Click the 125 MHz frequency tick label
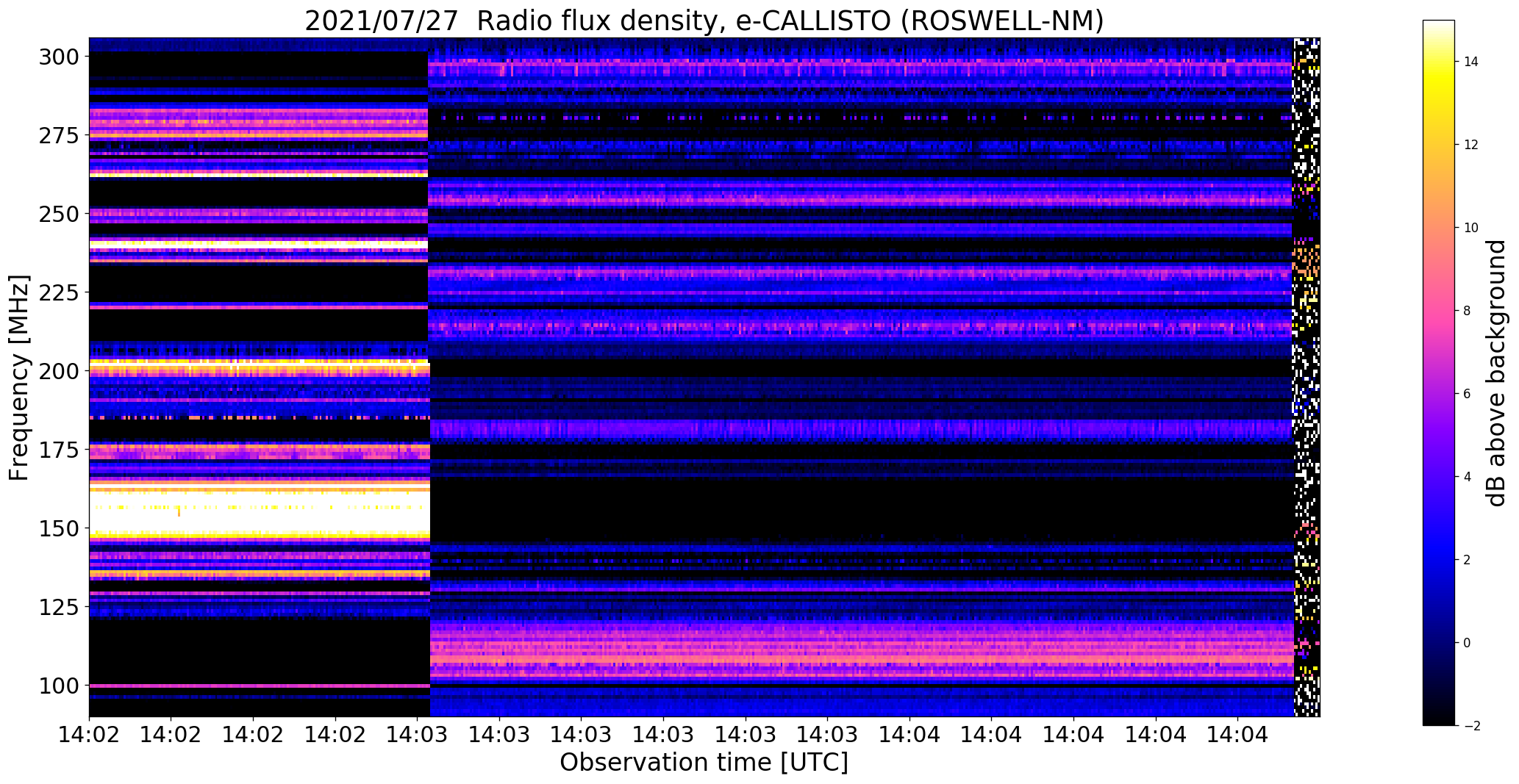Viewport: 1519px width, 784px height. point(59,607)
